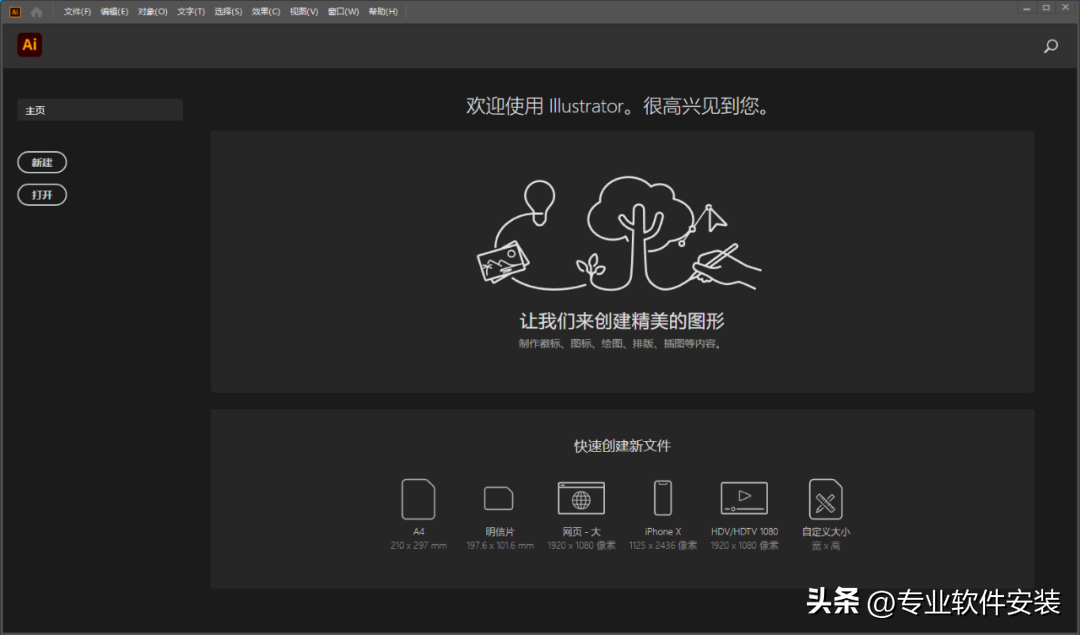This screenshot has height=635, width=1080.
Task: Select the iPhone X preset icon
Action: (663, 498)
